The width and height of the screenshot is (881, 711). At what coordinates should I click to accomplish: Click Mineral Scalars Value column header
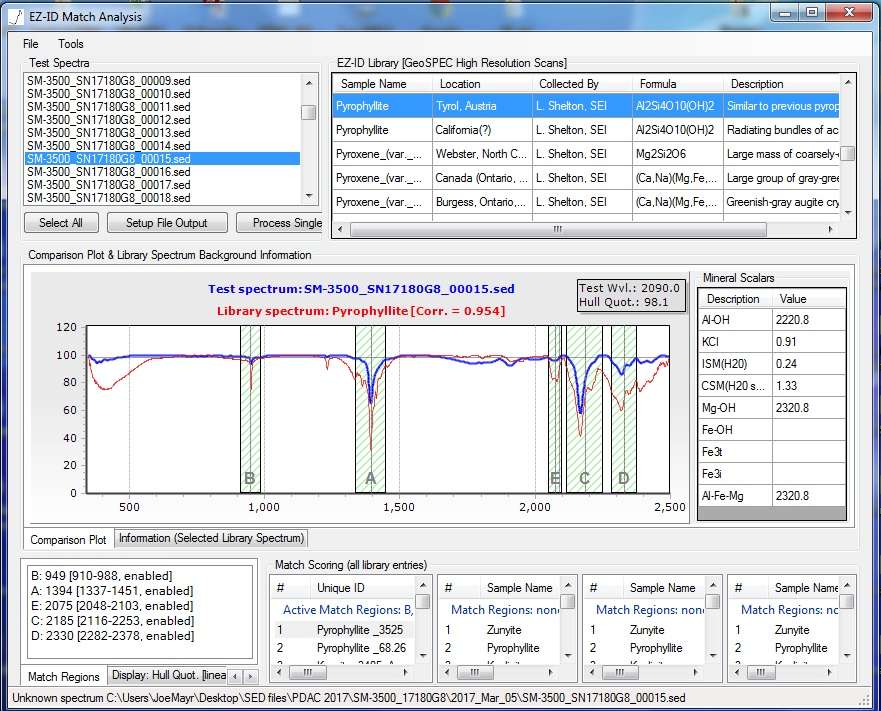click(809, 299)
